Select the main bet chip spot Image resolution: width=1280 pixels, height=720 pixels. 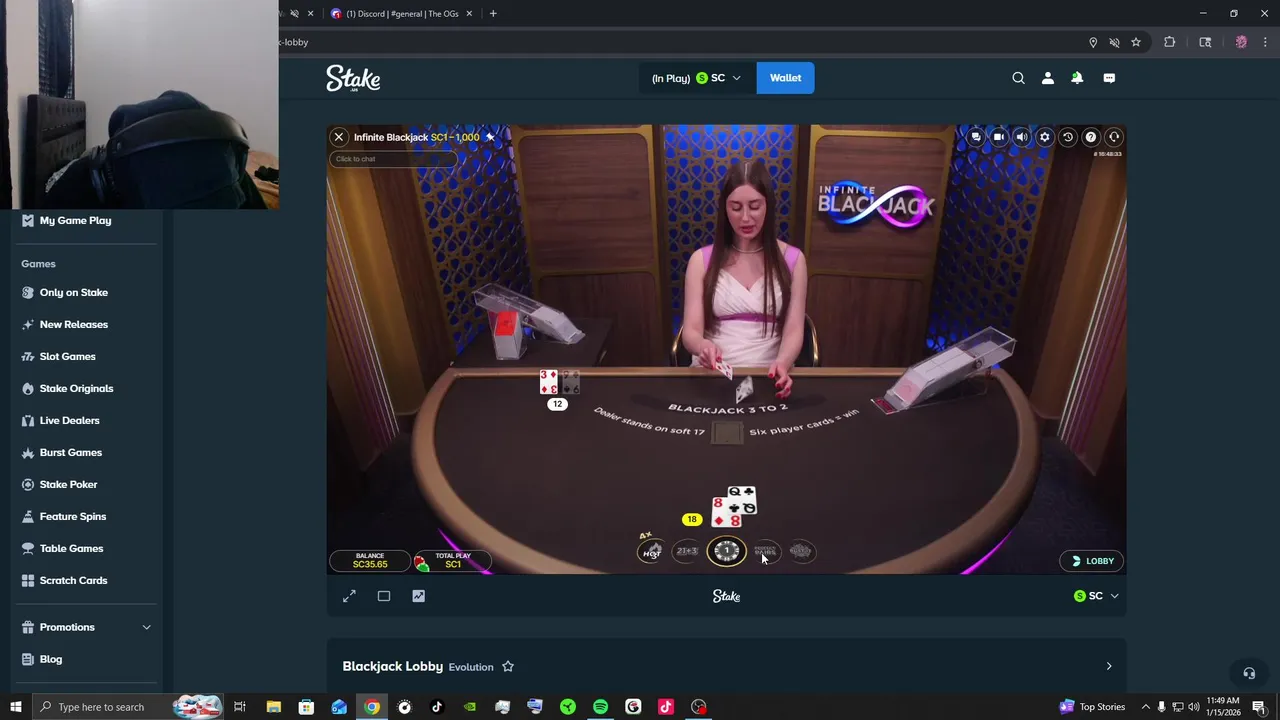(727, 551)
